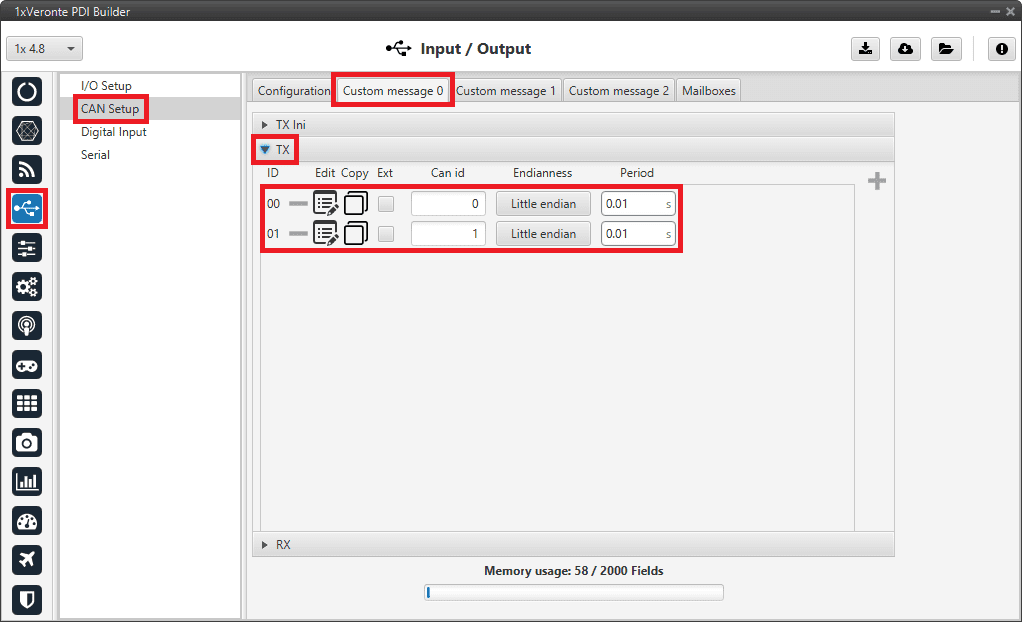Viewport: 1022px width, 622px height.
Task: Open the airplane icon section in the sidebar
Action: click(27, 559)
